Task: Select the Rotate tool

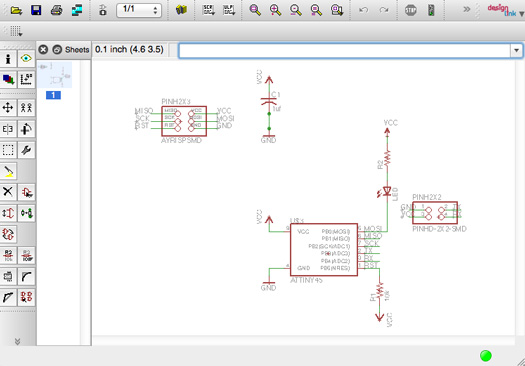Action: (x=26, y=129)
